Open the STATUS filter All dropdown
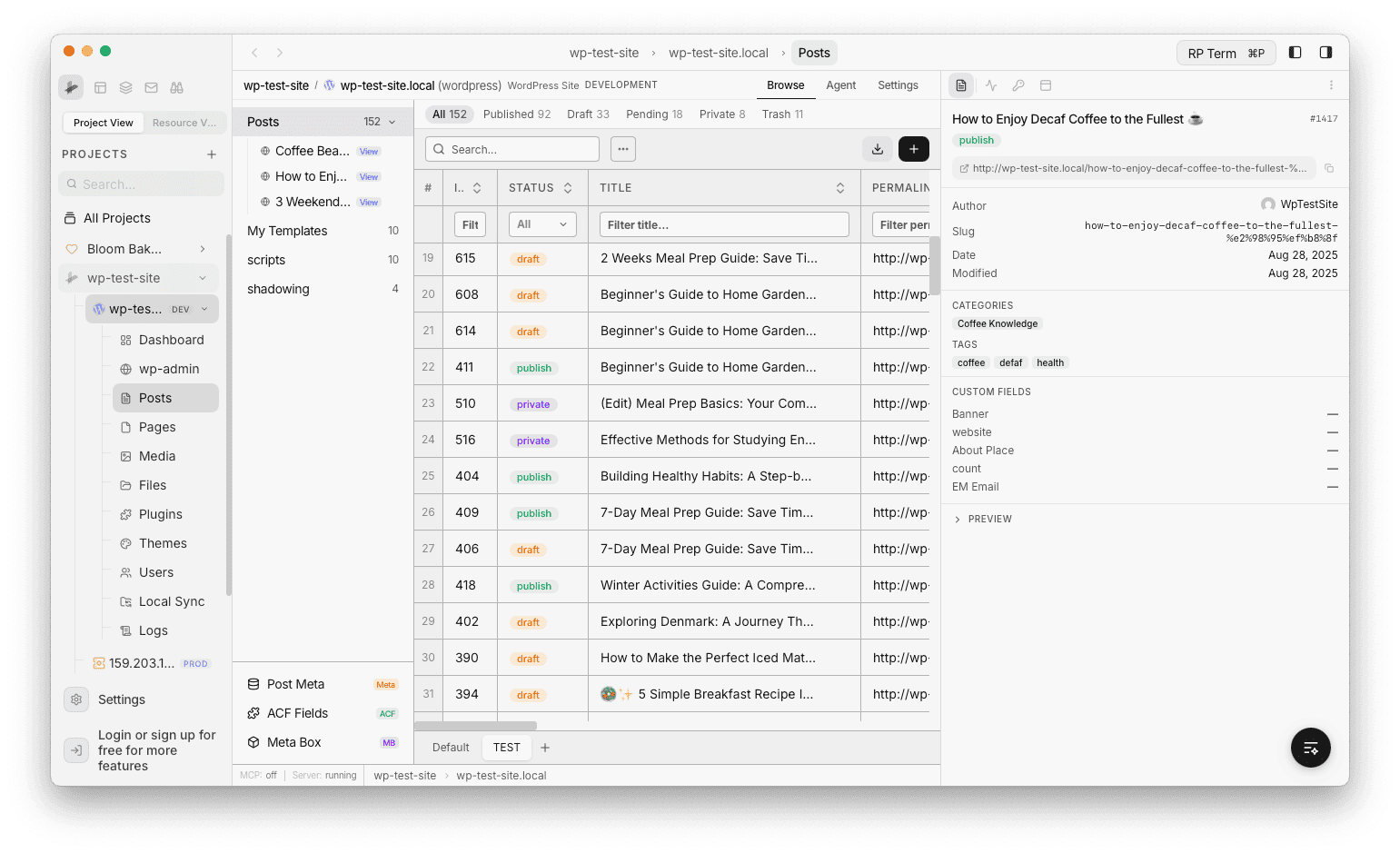This screenshot has height=853, width=1400. tap(541, 223)
